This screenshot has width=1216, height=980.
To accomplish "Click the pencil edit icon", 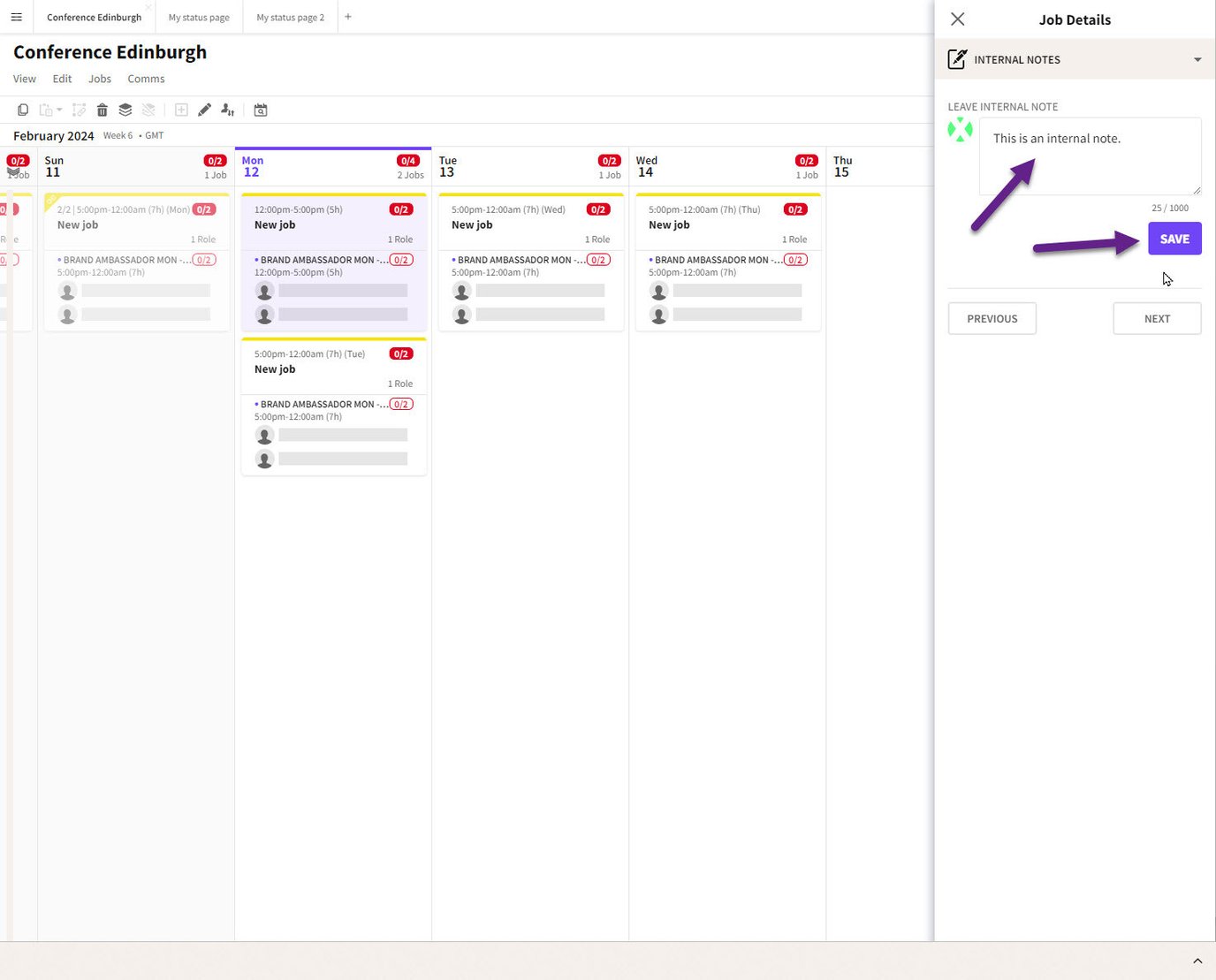I will coord(204,110).
